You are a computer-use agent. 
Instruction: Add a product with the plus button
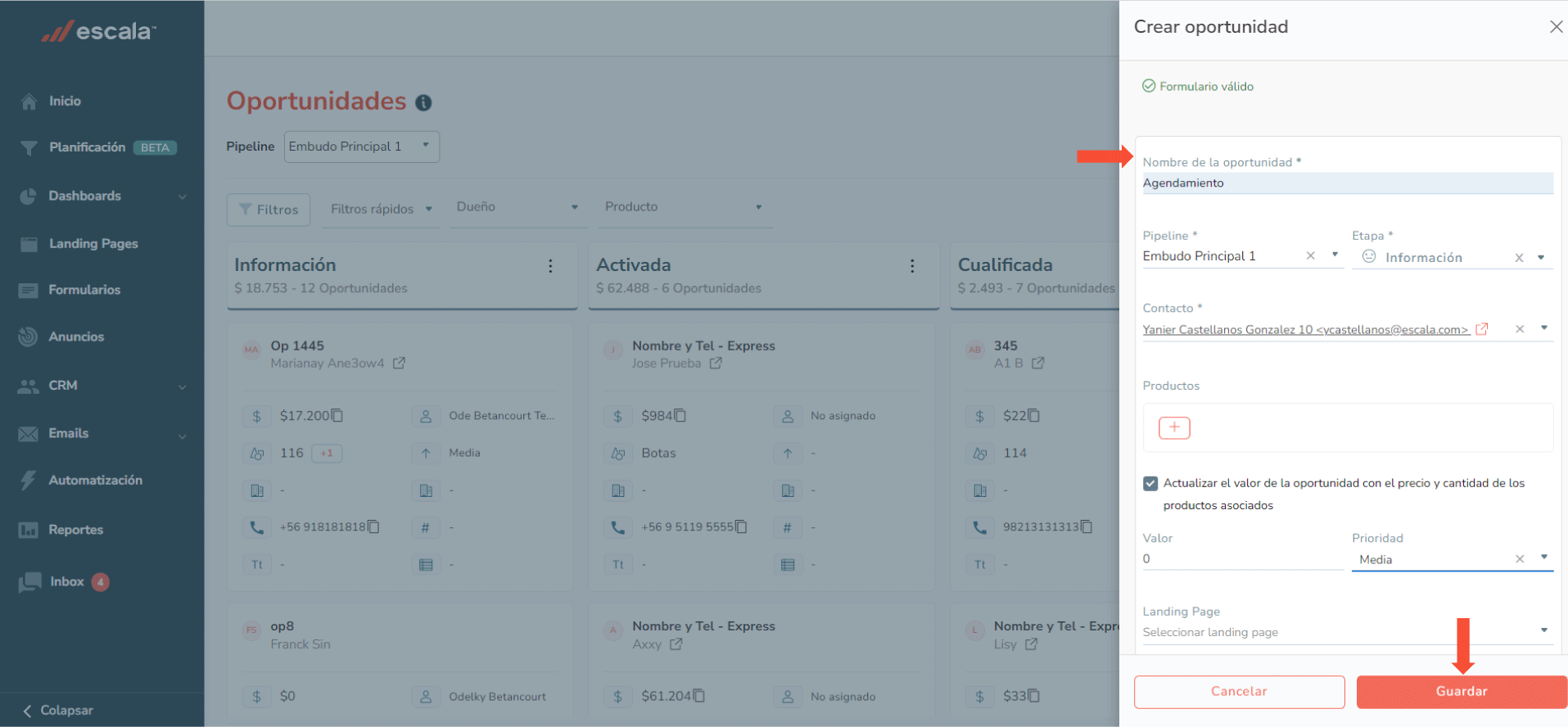point(1174,427)
